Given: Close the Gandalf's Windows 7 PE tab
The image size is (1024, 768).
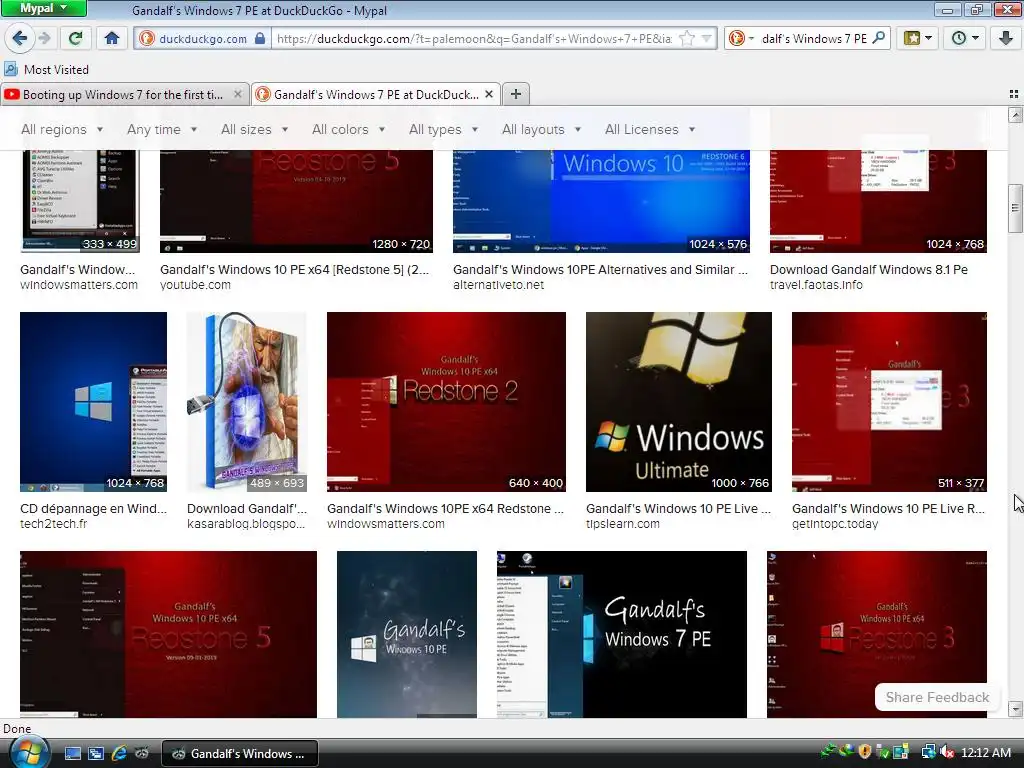Looking at the screenshot, I should coord(488,95).
